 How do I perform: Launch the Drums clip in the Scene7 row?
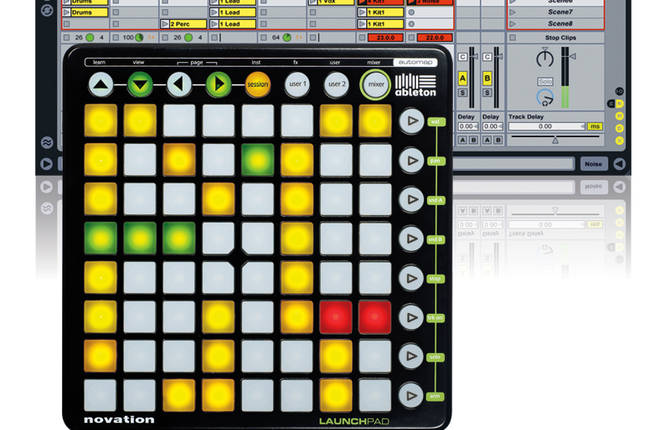(x=66, y=12)
